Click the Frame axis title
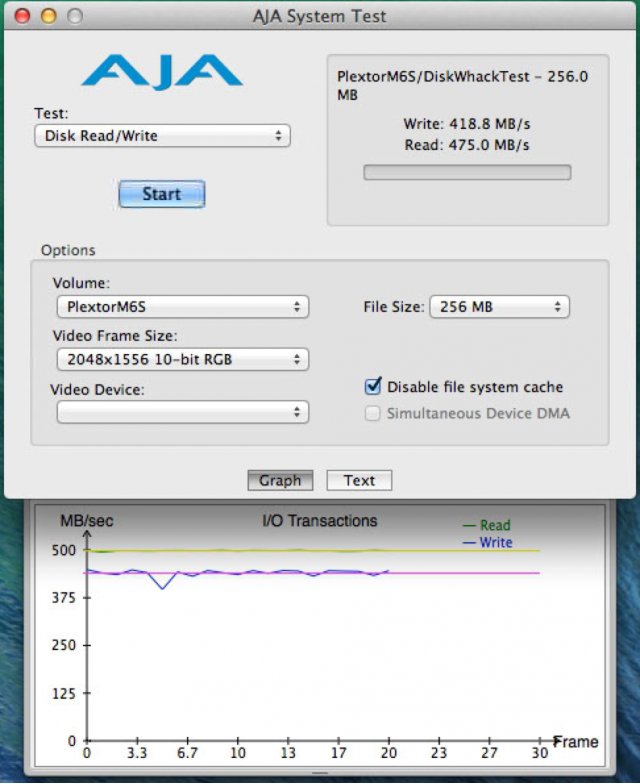This screenshot has height=784, width=640. (x=576, y=742)
